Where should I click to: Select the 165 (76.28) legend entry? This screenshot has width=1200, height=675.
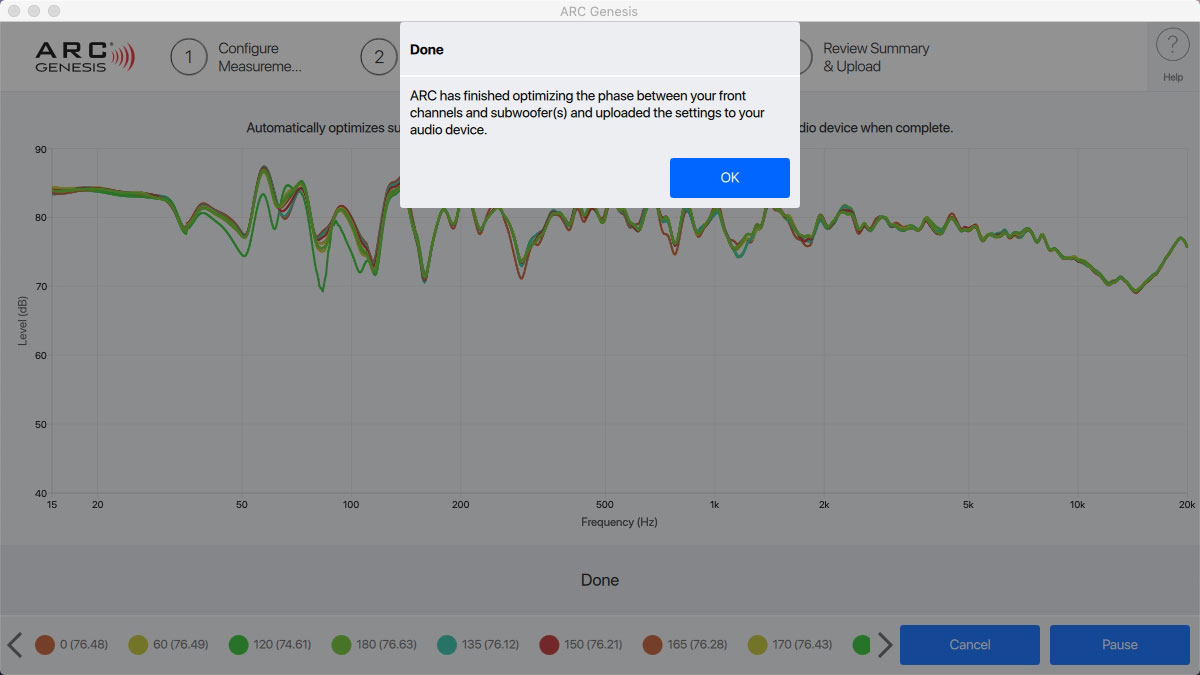point(685,645)
